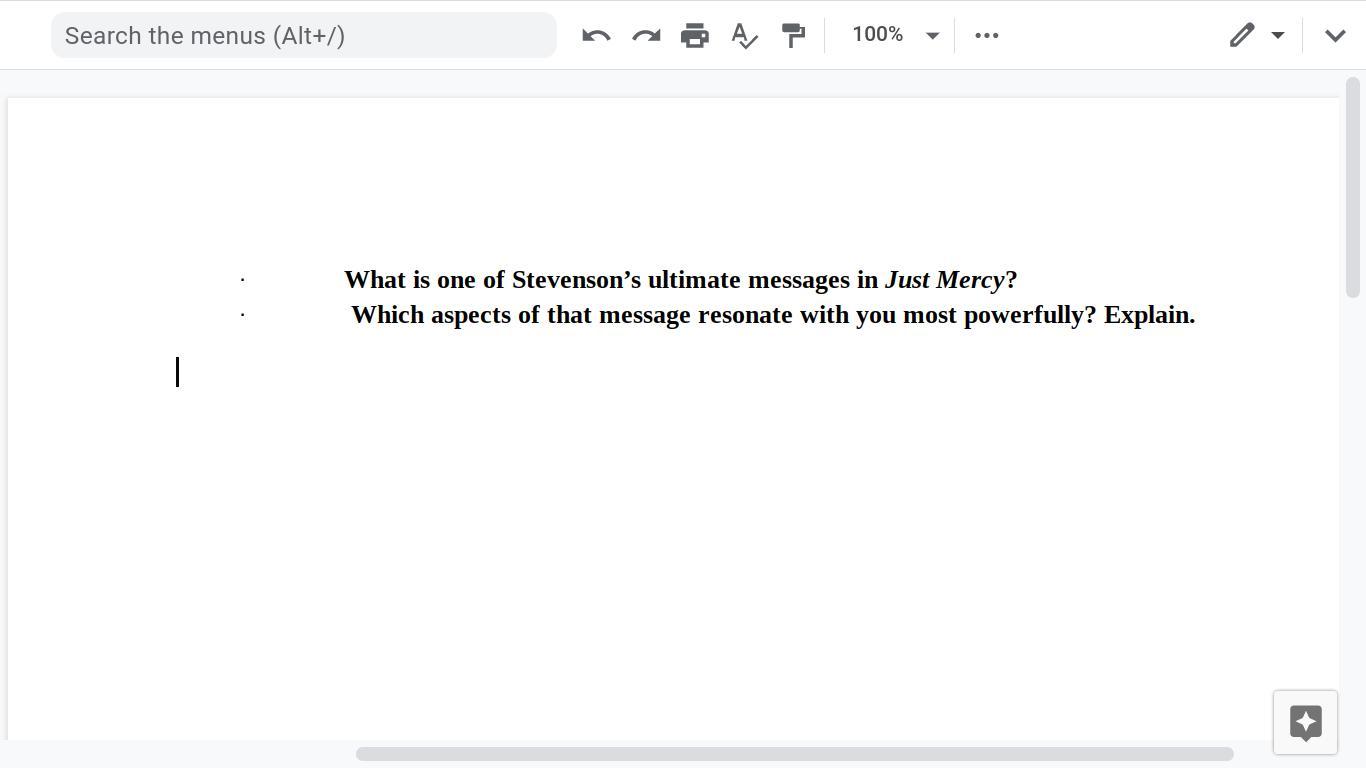Image resolution: width=1366 pixels, height=768 pixels.
Task: Click the pencil Editing mode icon
Action: point(1242,35)
